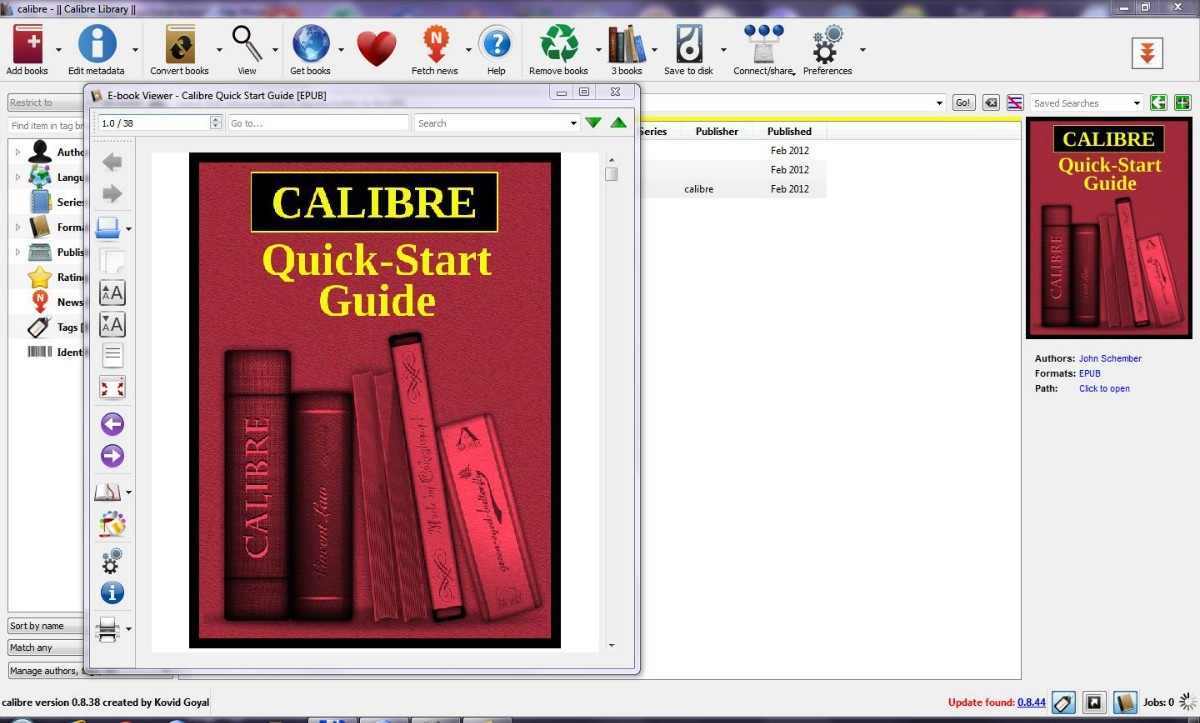Decrease font size in e-book viewer
The width and height of the screenshot is (1200, 723).
pyautogui.click(x=112, y=325)
